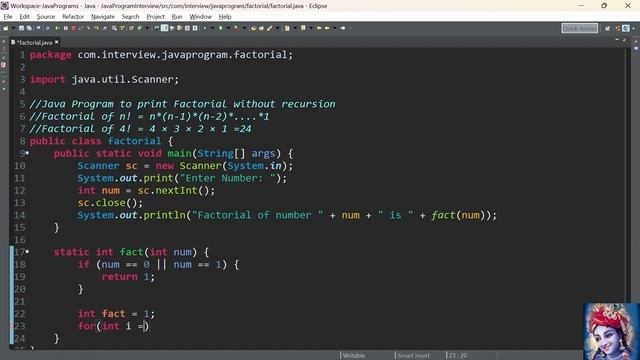Click the External Tools run icon
The height and width of the screenshot is (360, 640).
[237, 28]
